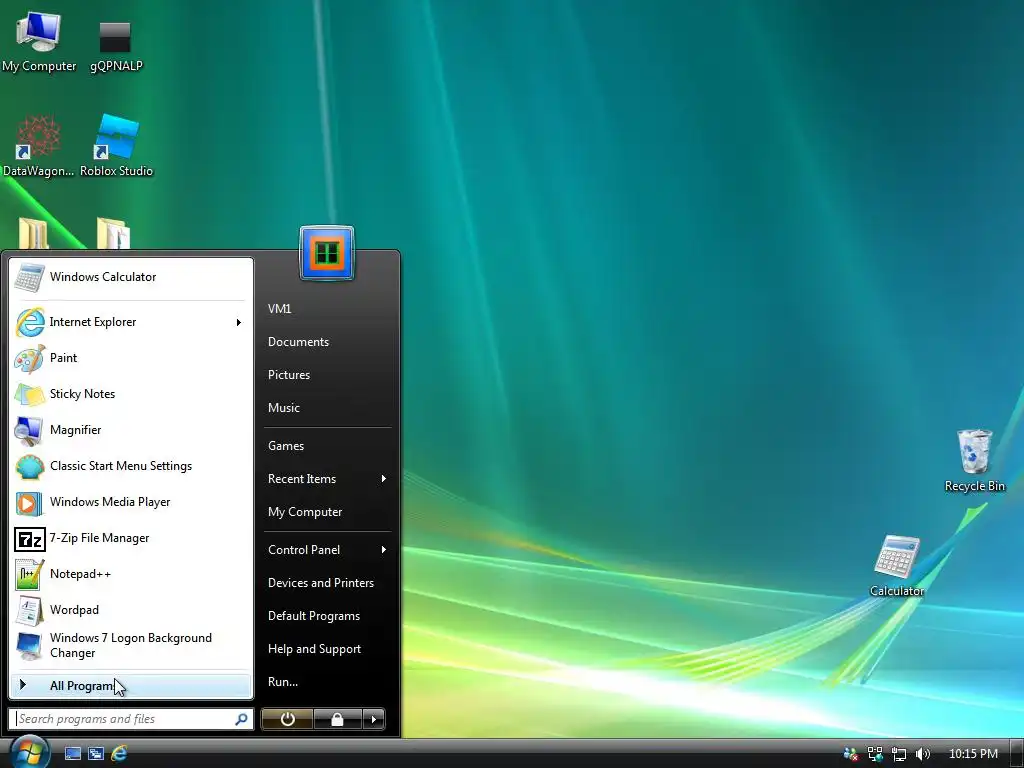
Task: Select gQPNALP desktop icon
Action: point(116,46)
